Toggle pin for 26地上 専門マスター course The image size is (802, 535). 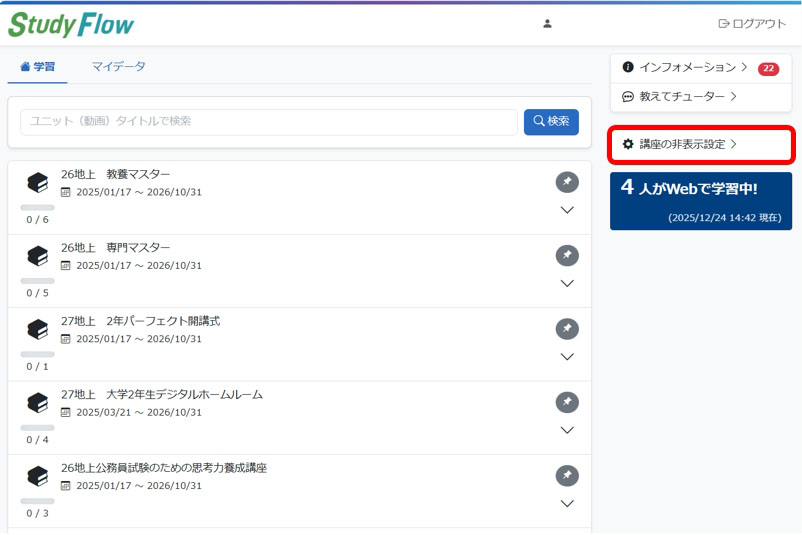tap(567, 255)
